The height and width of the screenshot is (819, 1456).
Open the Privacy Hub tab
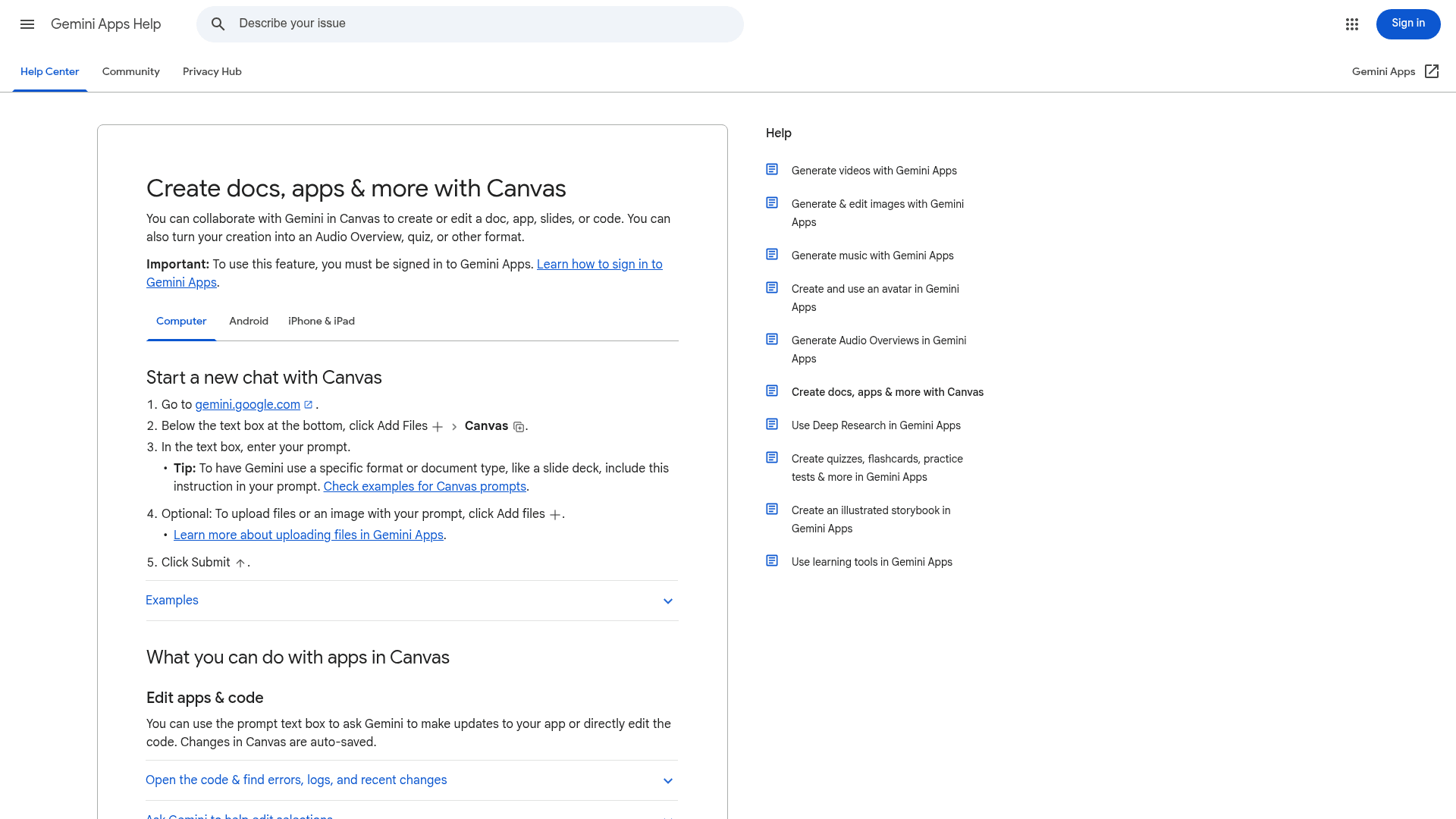click(212, 72)
